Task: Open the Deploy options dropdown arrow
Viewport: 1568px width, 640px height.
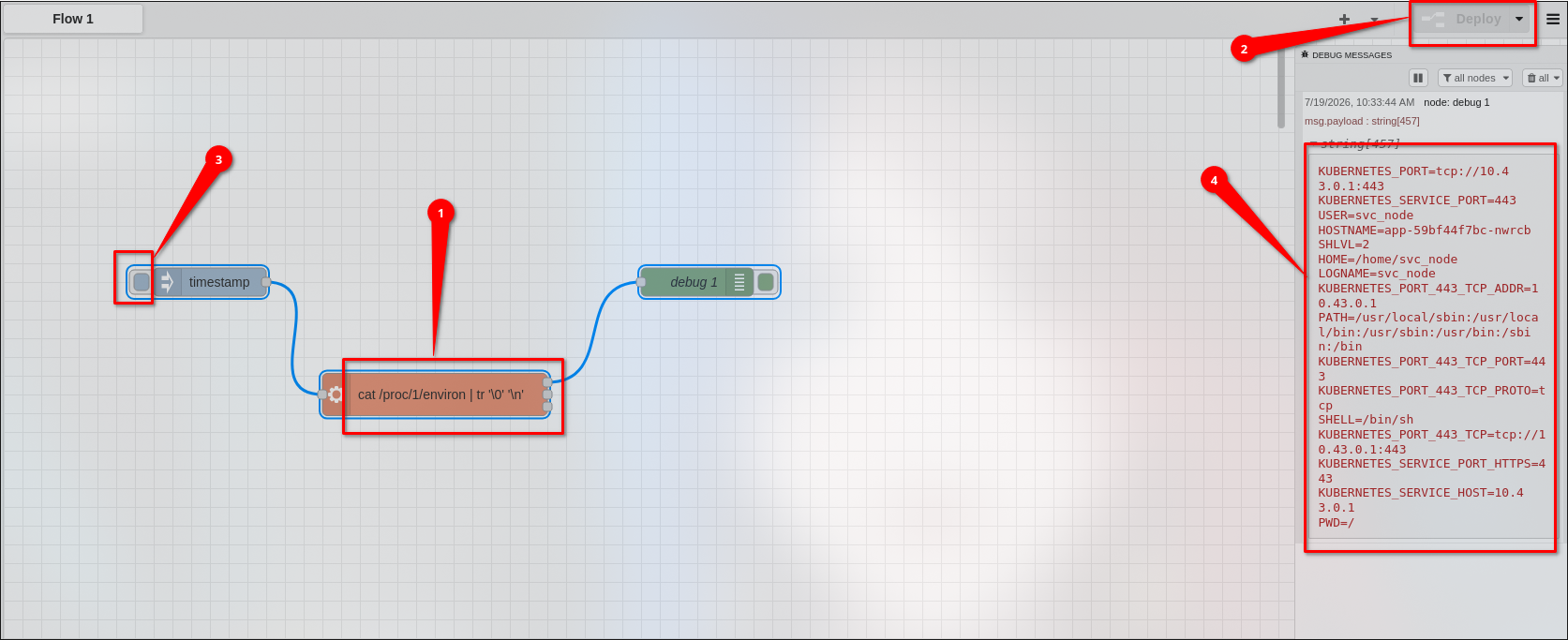Action: click(x=1519, y=19)
